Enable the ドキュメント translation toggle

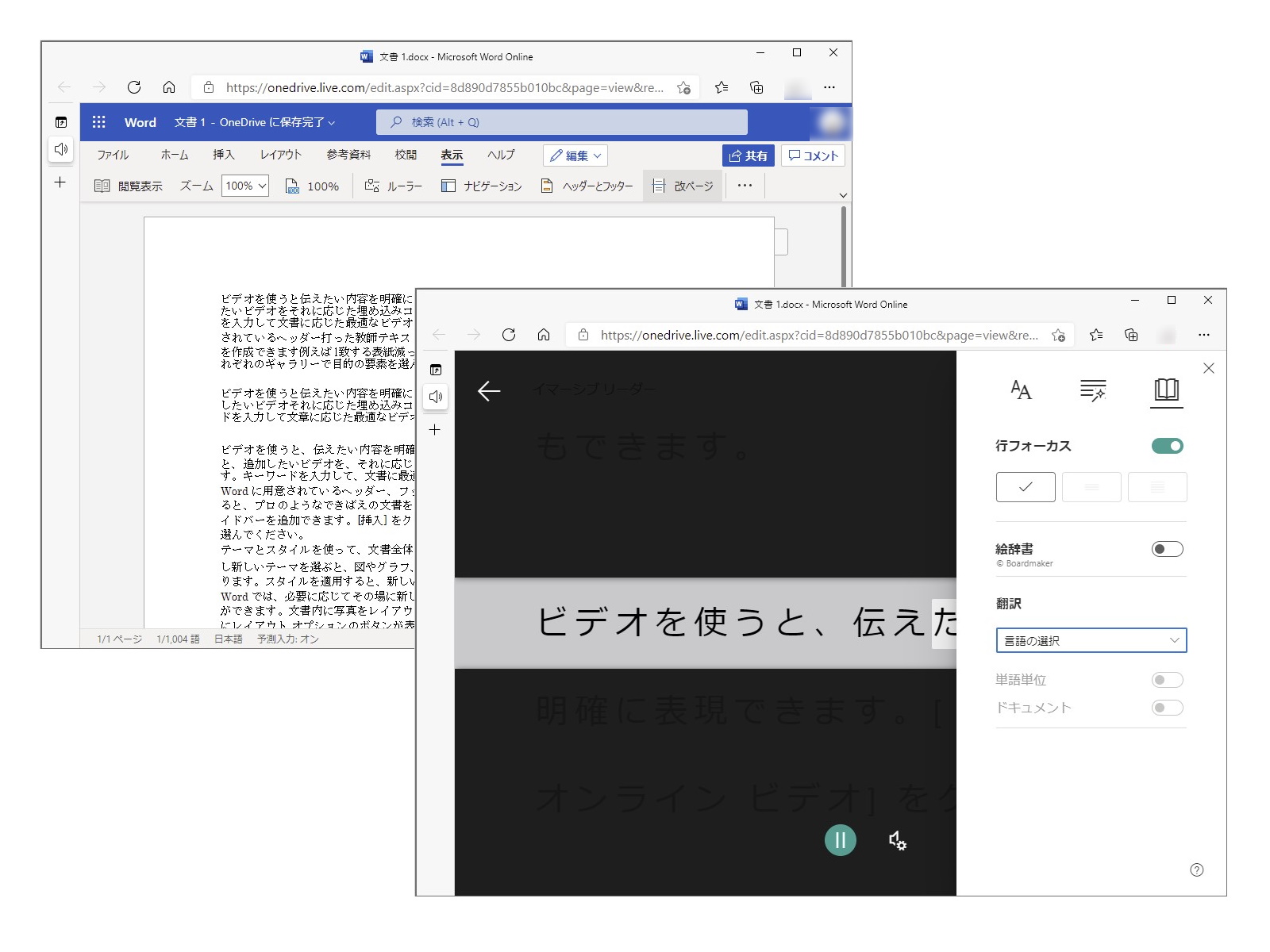click(x=1166, y=707)
